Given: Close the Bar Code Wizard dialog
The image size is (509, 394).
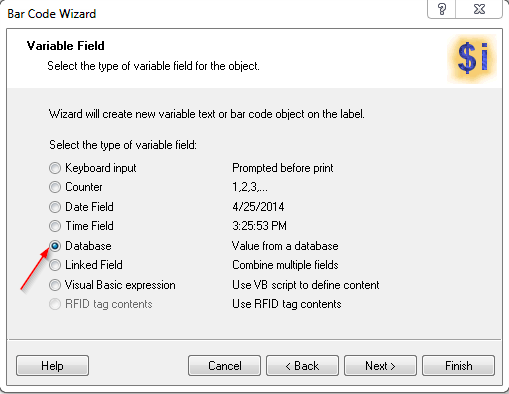Looking at the screenshot, I should click(x=479, y=9).
